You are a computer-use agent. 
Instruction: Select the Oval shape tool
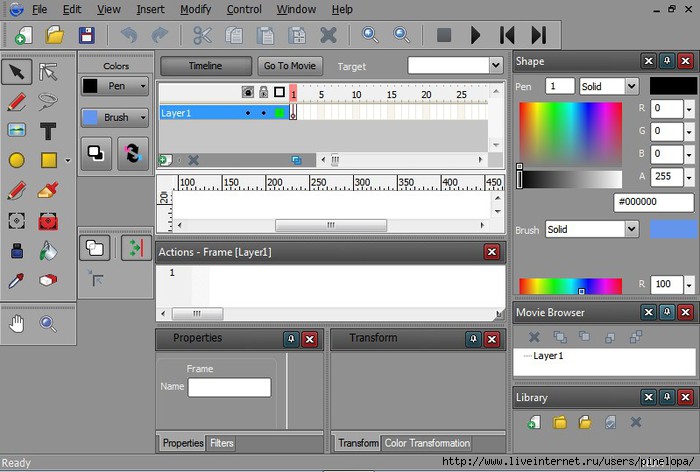pos(17,160)
